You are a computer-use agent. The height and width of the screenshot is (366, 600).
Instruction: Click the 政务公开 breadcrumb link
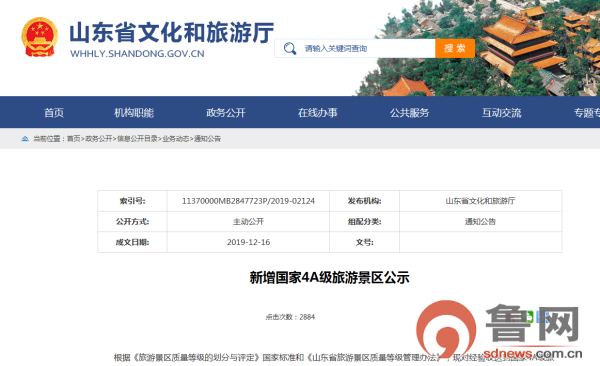tap(98, 139)
